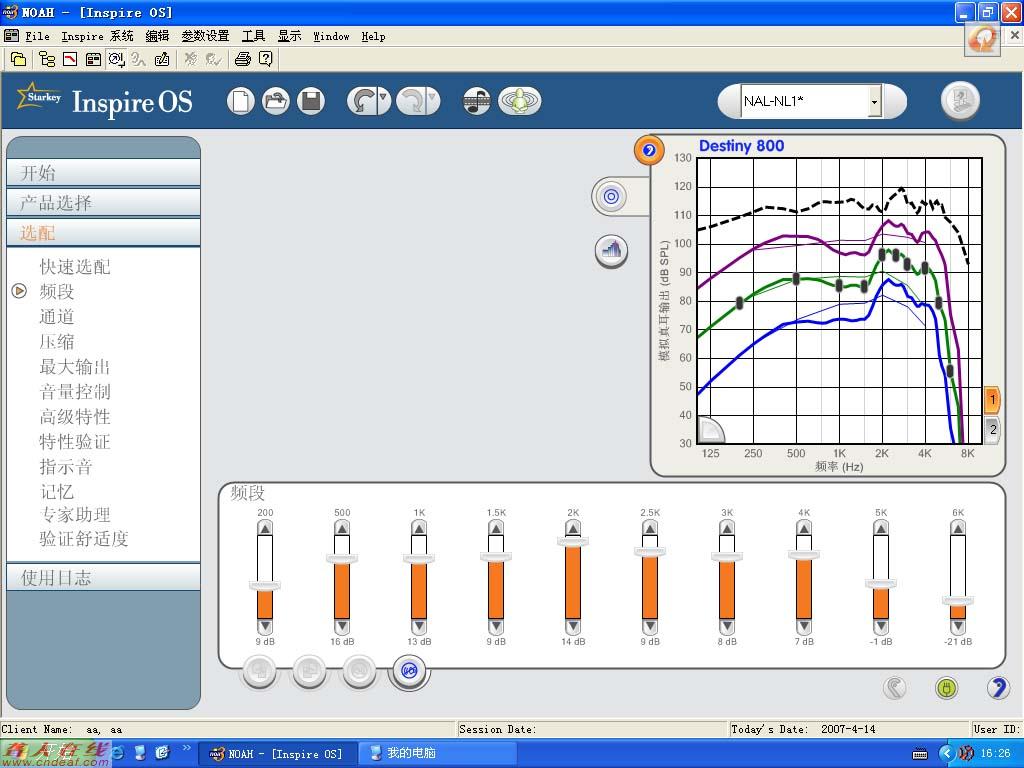The image size is (1024, 768).
Task: Open the 编辑 menu
Action: (x=157, y=37)
